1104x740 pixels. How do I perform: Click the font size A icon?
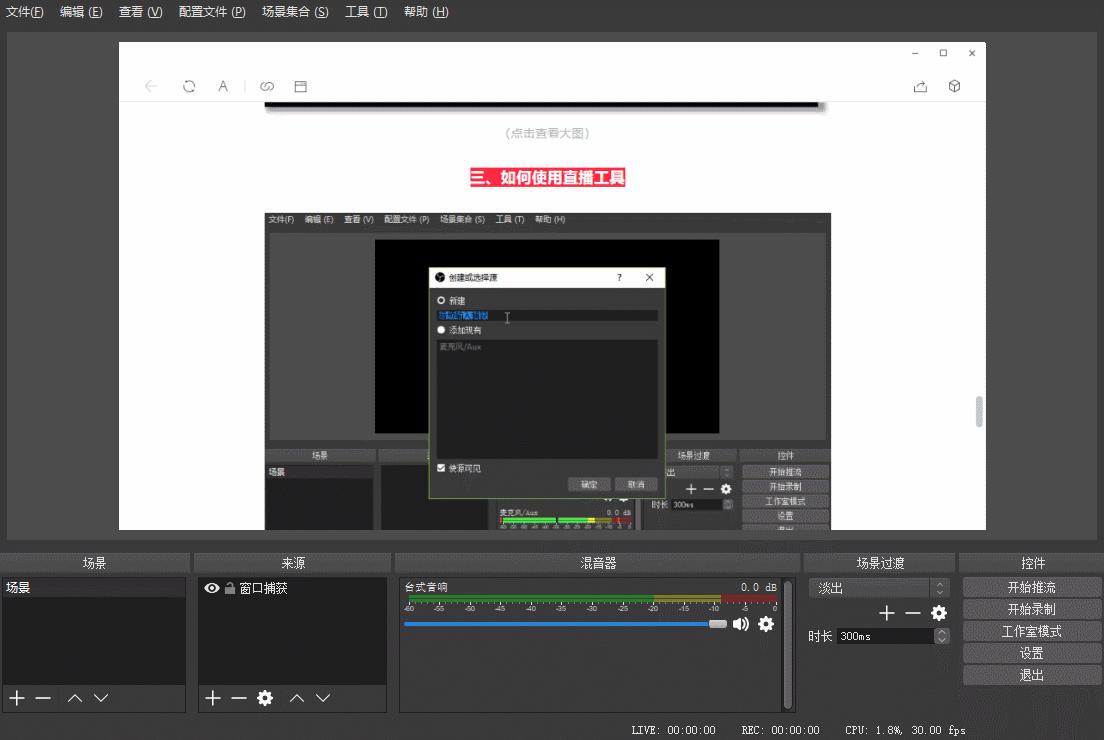222,86
